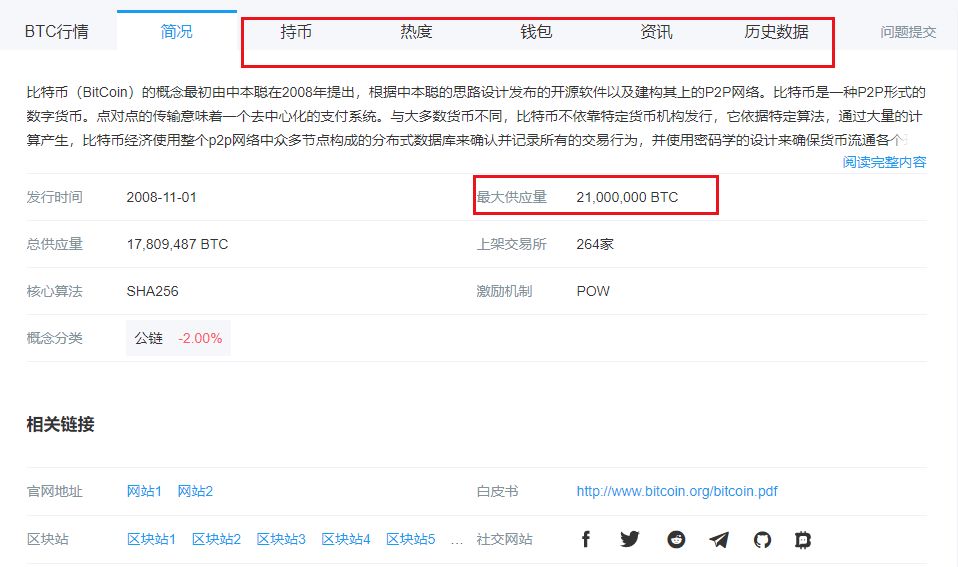Open official 网站2 link
Viewport: 958px width, 567px height.
tap(195, 491)
